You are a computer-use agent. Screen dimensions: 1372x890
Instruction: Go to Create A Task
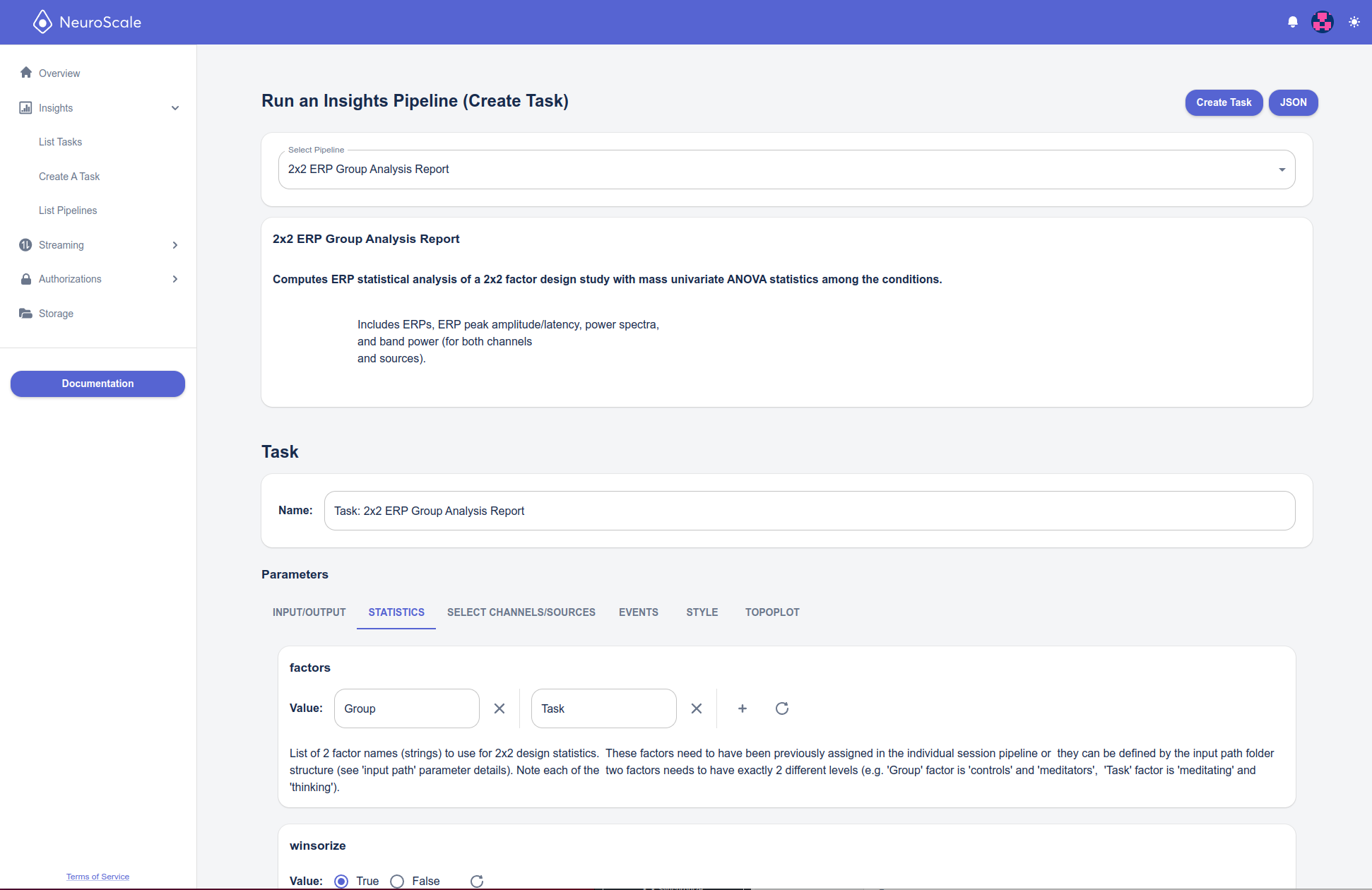click(x=69, y=177)
